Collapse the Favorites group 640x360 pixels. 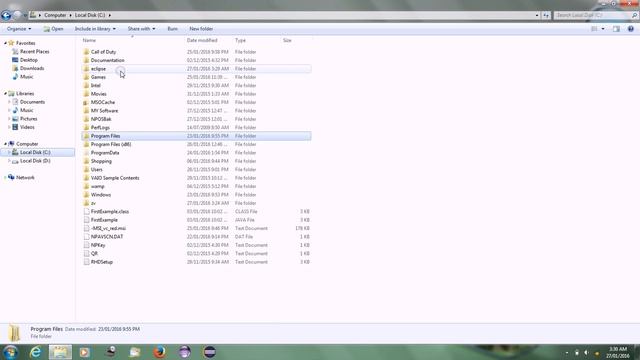(5, 43)
